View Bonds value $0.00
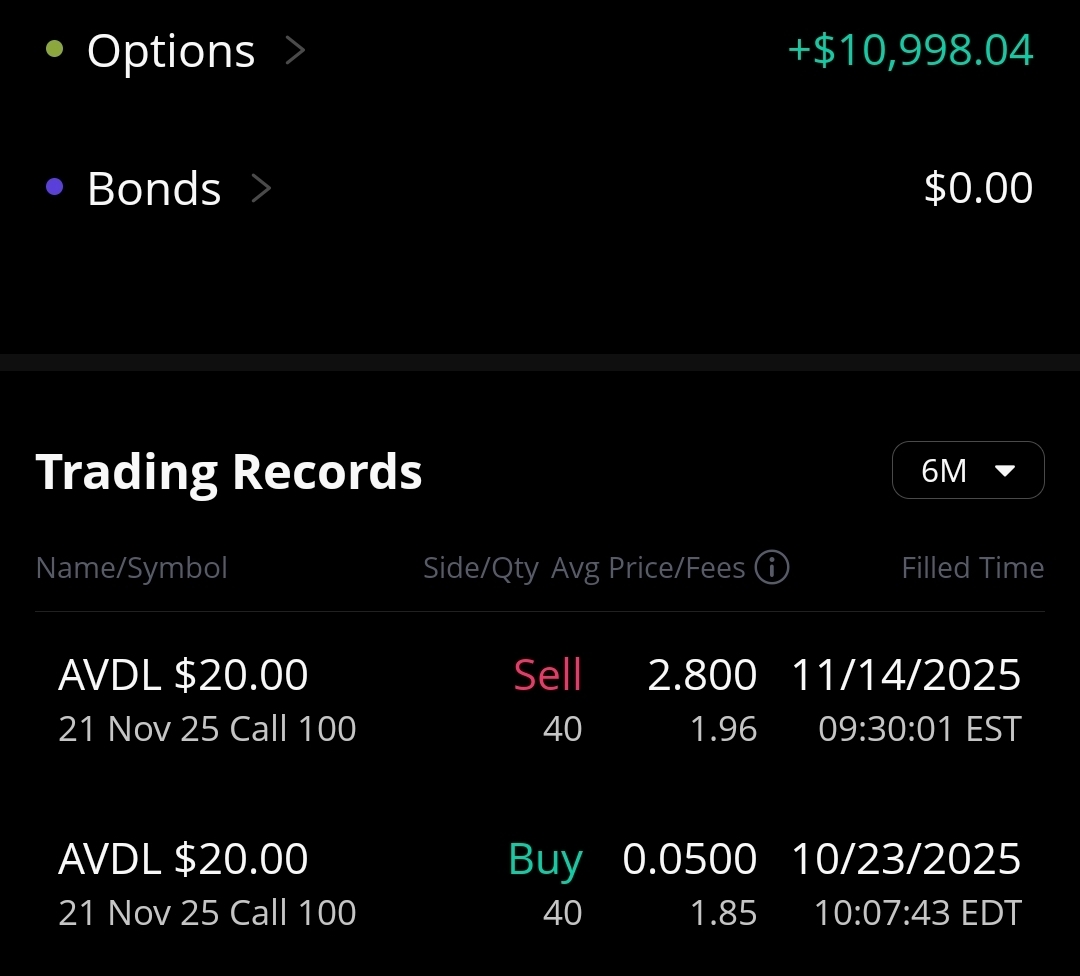 pos(978,187)
